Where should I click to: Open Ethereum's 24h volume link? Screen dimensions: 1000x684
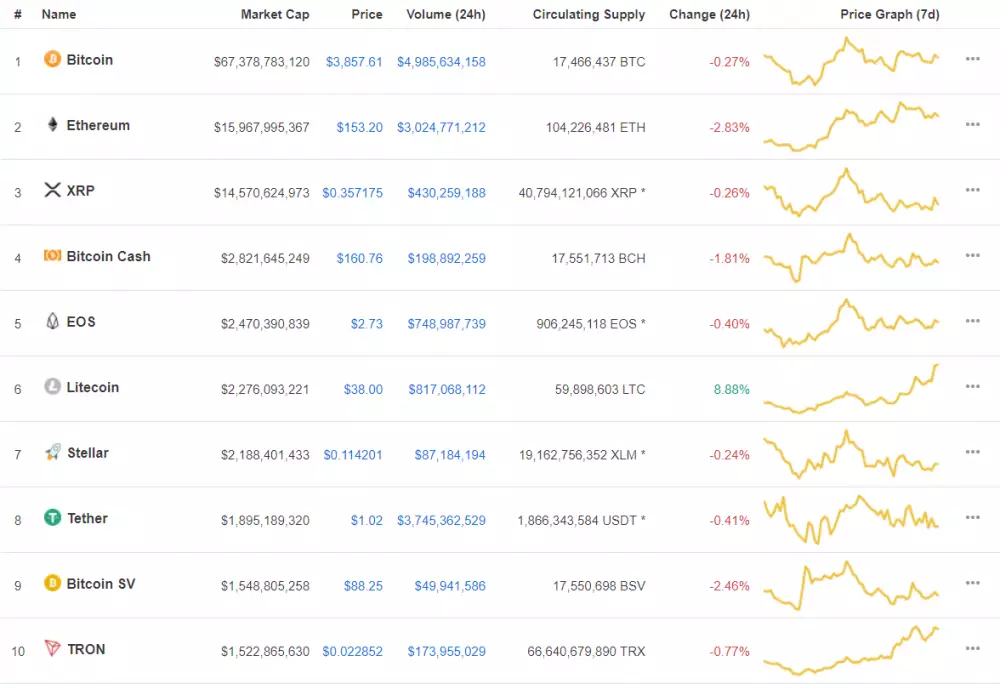pos(442,127)
